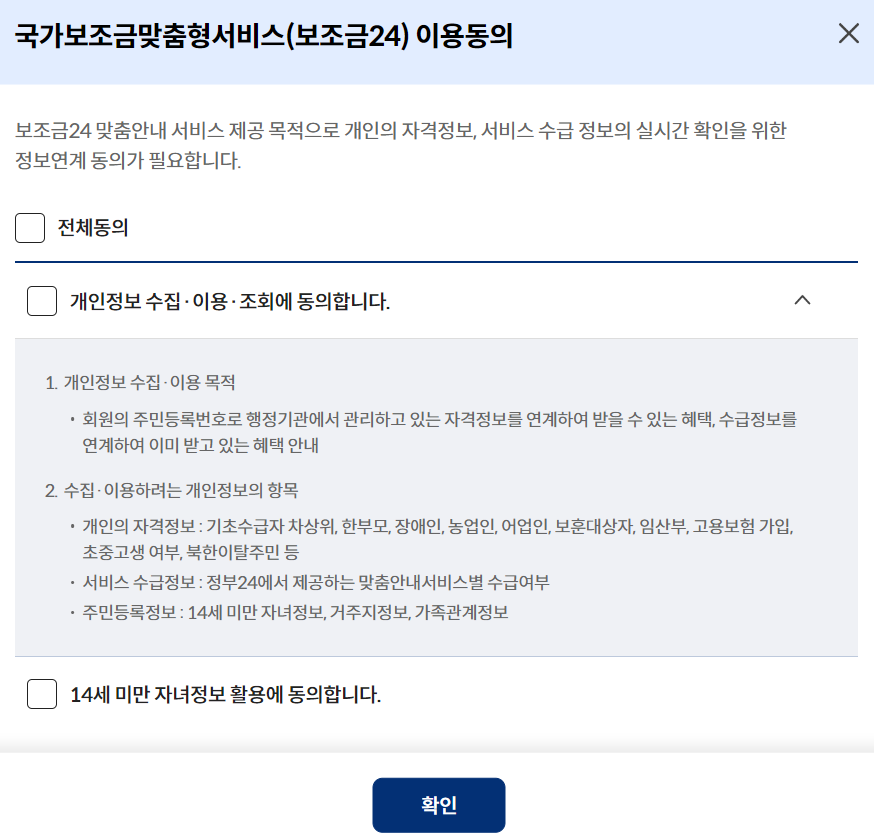Click the '개인의 자격정보 : 기초수급자' bullet
The image size is (874, 840).
coord(438,539)
